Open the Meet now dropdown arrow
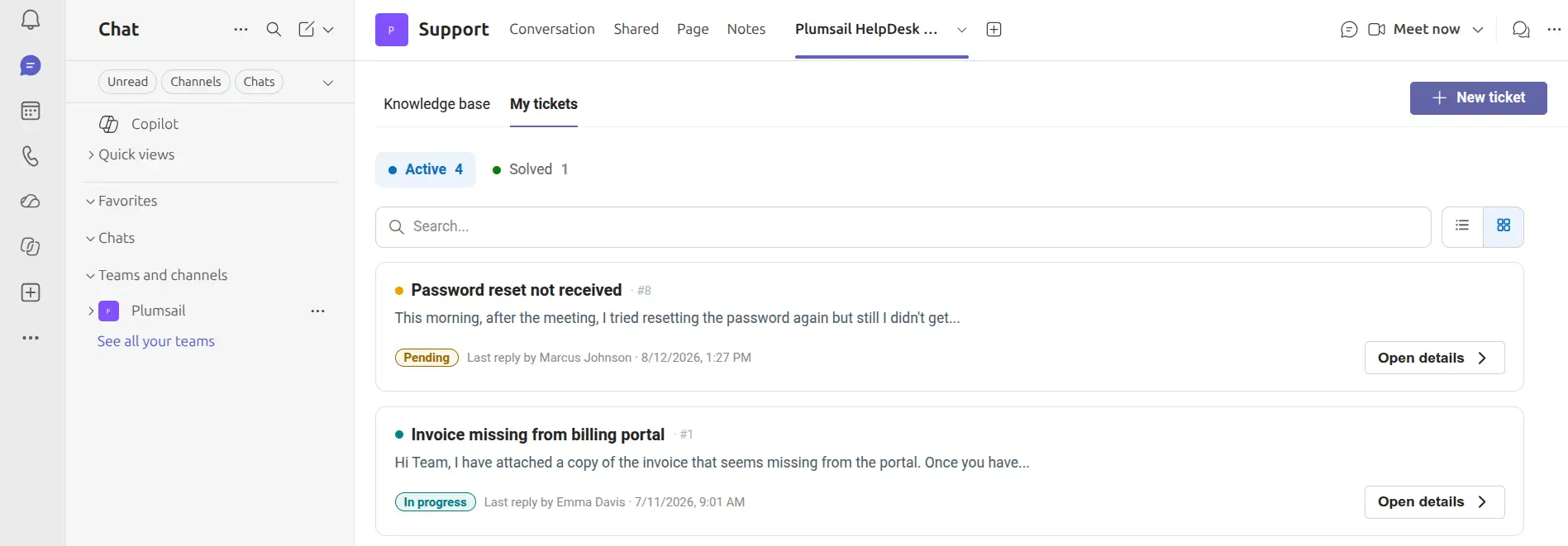 point(1478,30)
